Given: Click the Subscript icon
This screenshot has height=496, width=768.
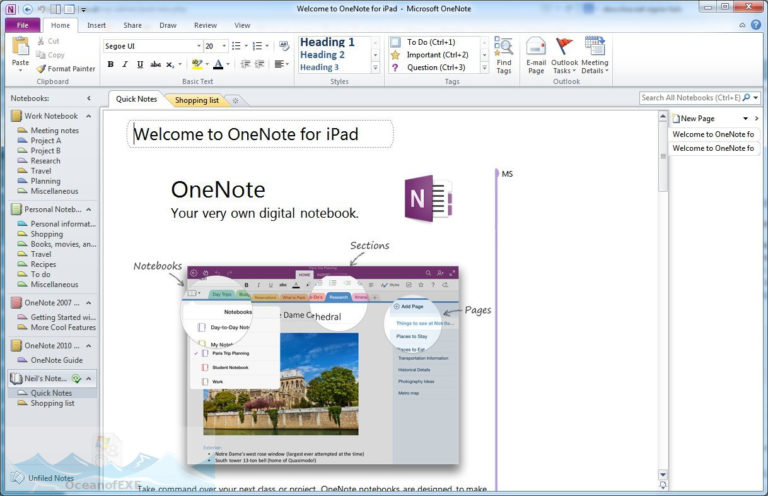Looking at the screenshot, I should (170, 64).
